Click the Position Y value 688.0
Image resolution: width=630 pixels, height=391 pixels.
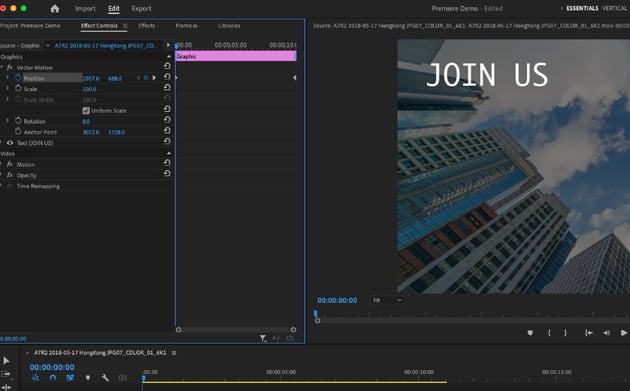pos(115,78)
